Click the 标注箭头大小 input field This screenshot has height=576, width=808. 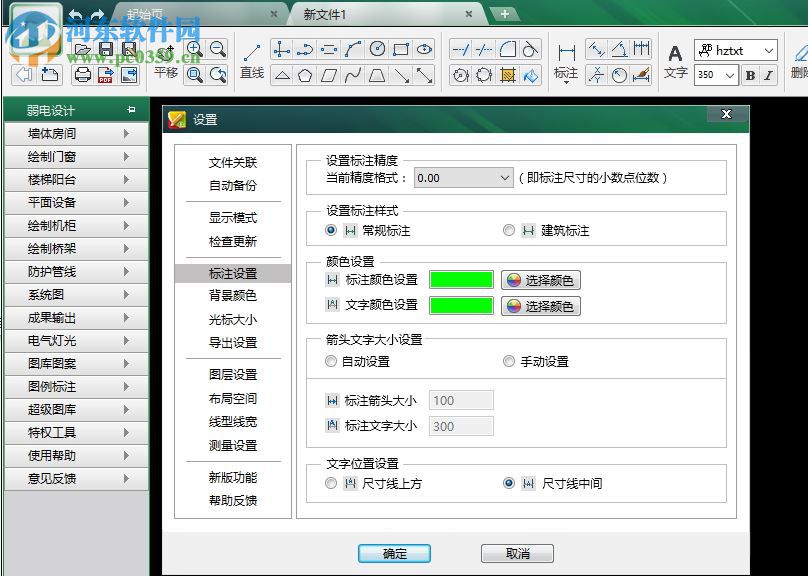(x=460, y=400)
